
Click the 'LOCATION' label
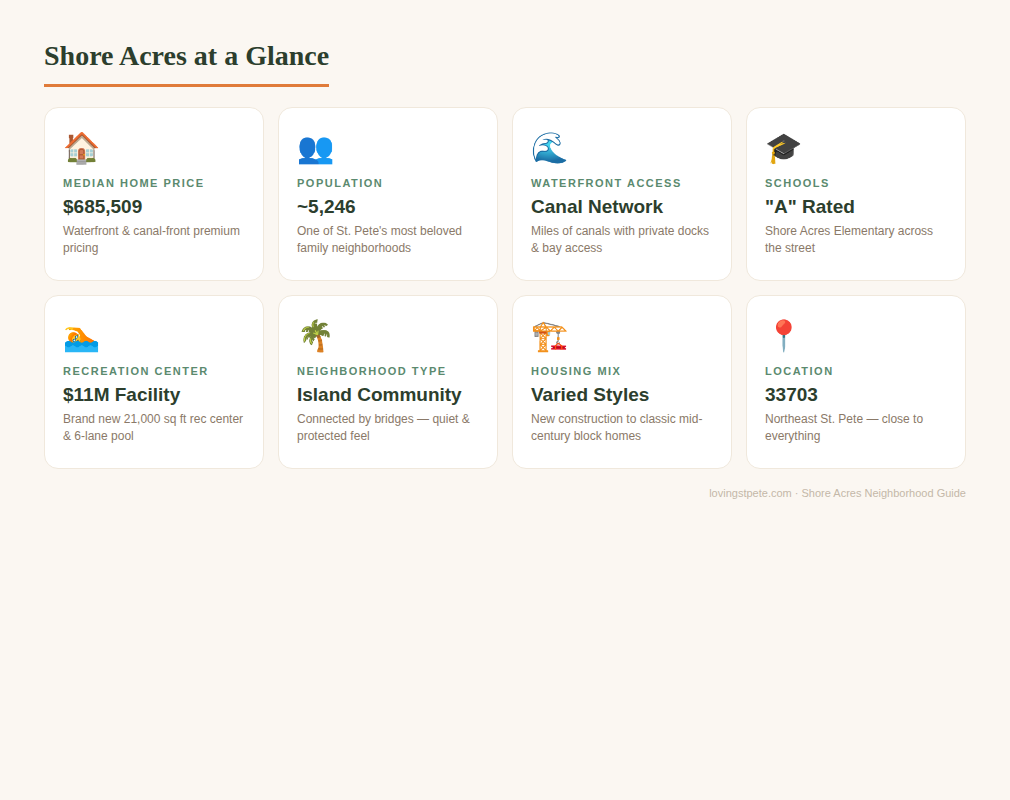[799, 371]
